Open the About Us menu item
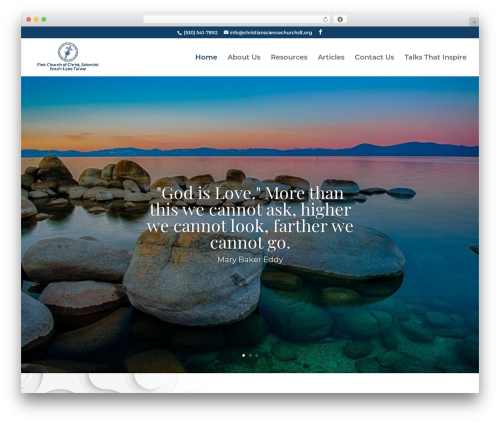Viewport: 500px width, 423px height. pyautogui.click(x=244, y=57)
